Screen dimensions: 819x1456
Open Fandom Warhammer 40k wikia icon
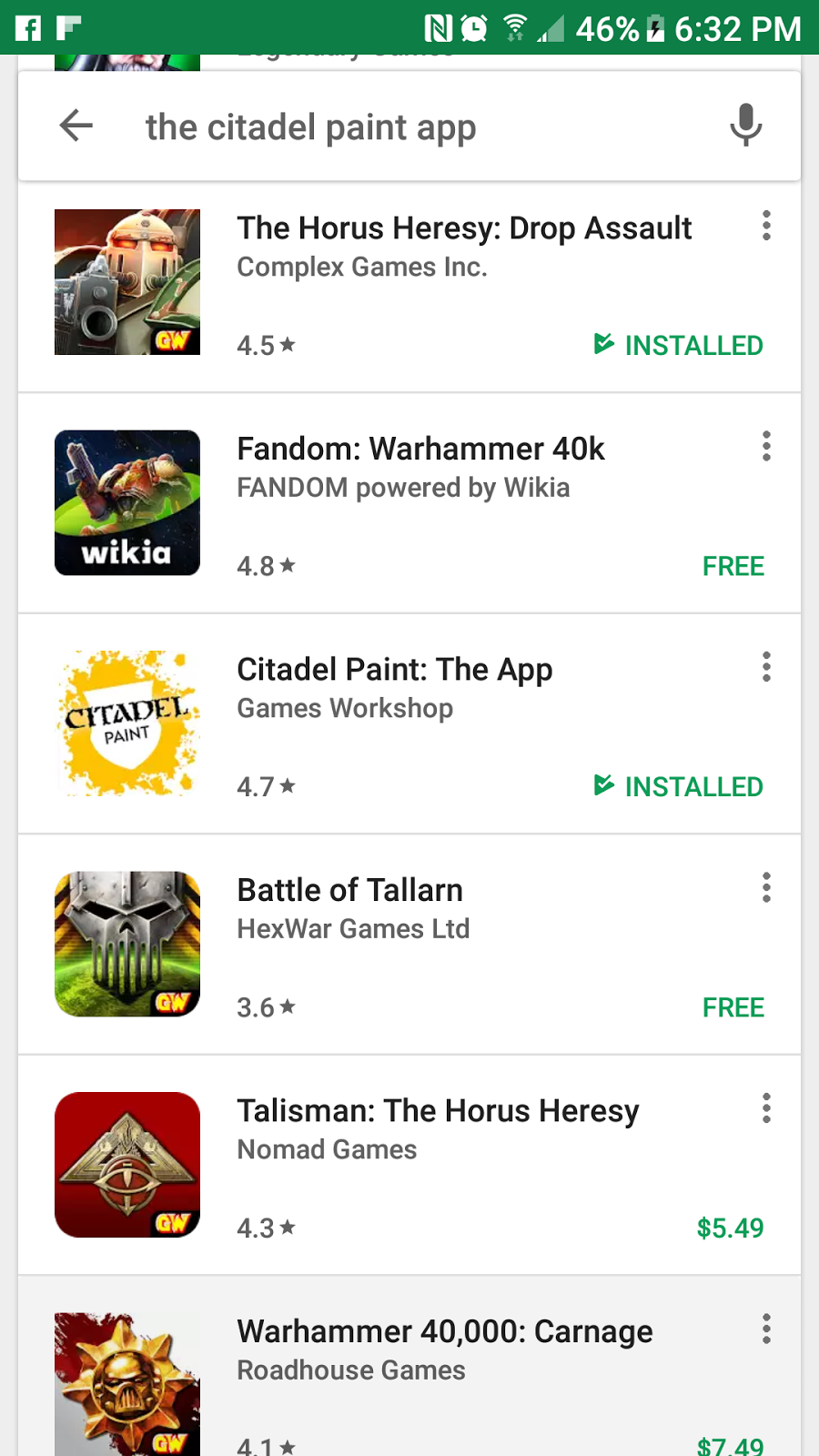(127, 502)
